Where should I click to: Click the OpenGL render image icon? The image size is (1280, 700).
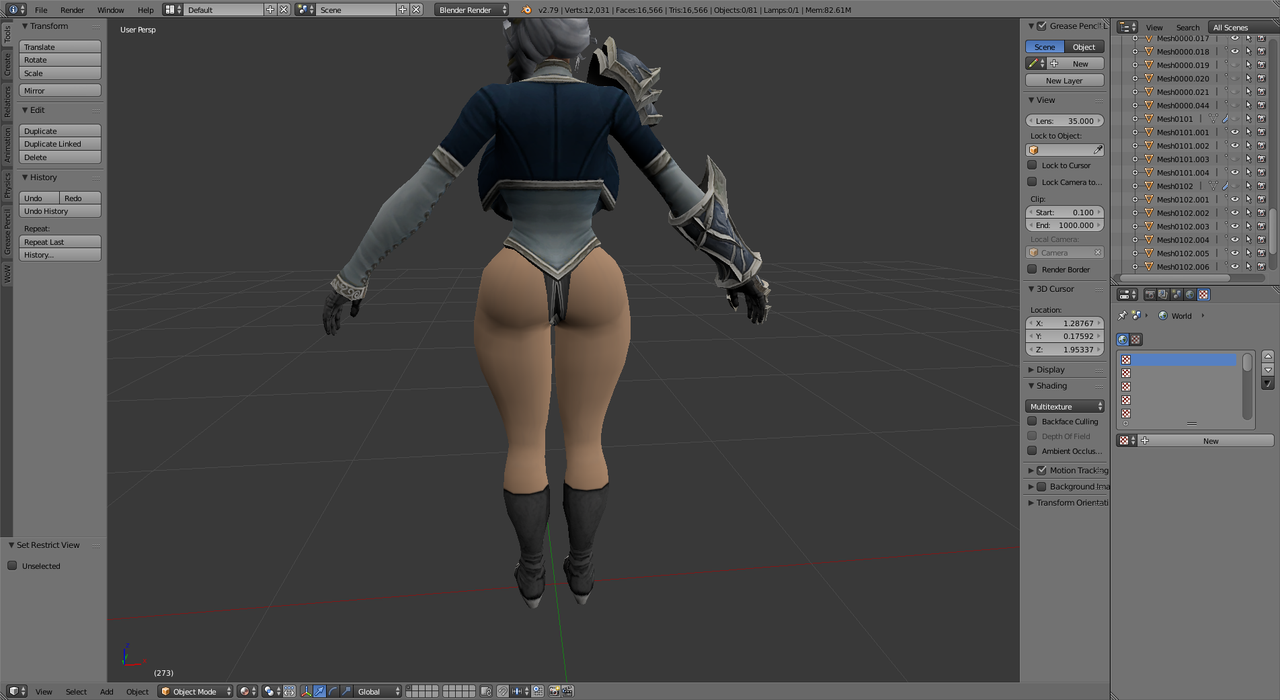coord(553,691)
